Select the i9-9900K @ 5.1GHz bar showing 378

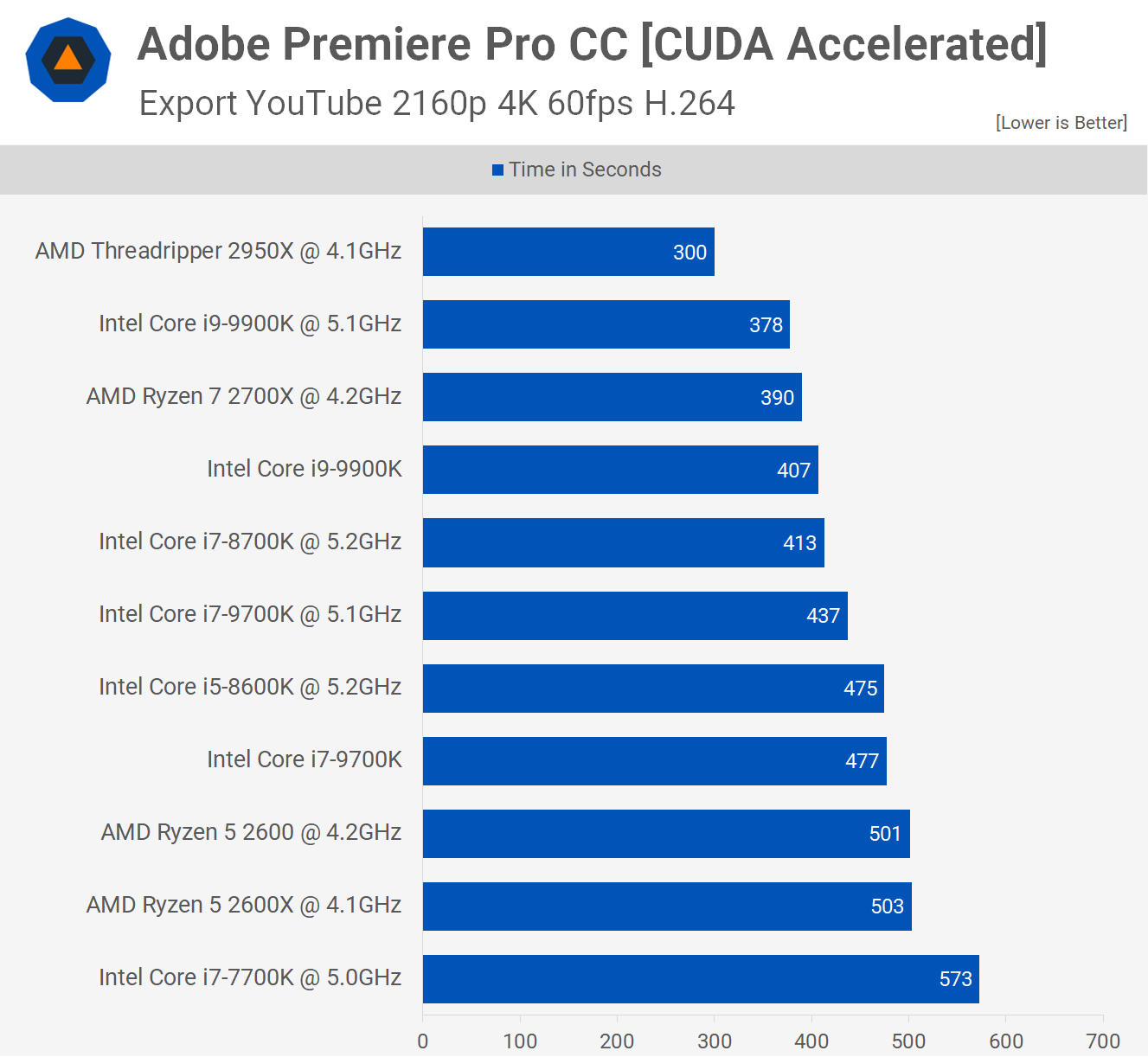(606, 324)
